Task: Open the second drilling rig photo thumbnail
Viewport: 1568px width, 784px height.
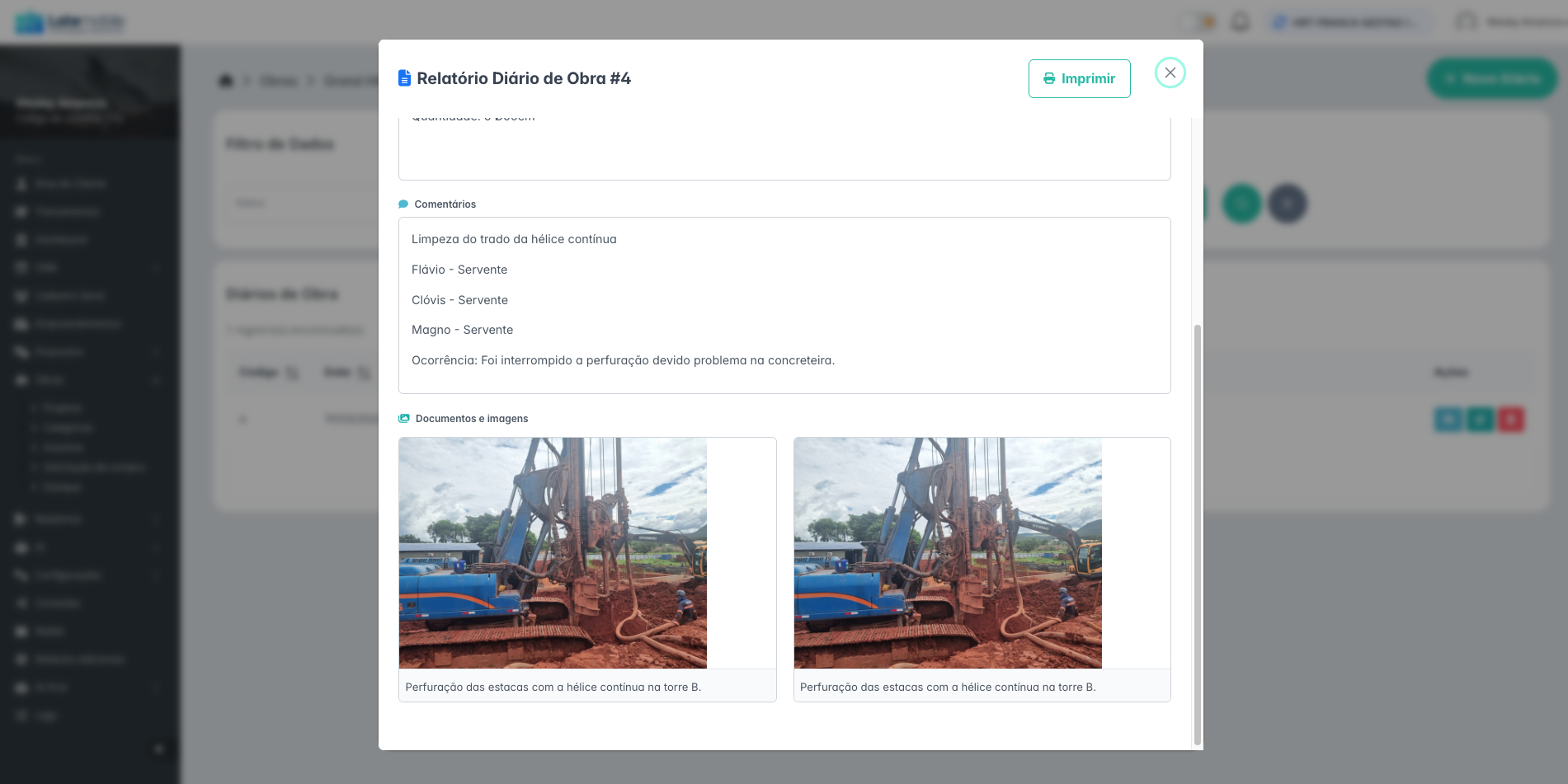Action: pyautogui.click(x=948, y=553)
